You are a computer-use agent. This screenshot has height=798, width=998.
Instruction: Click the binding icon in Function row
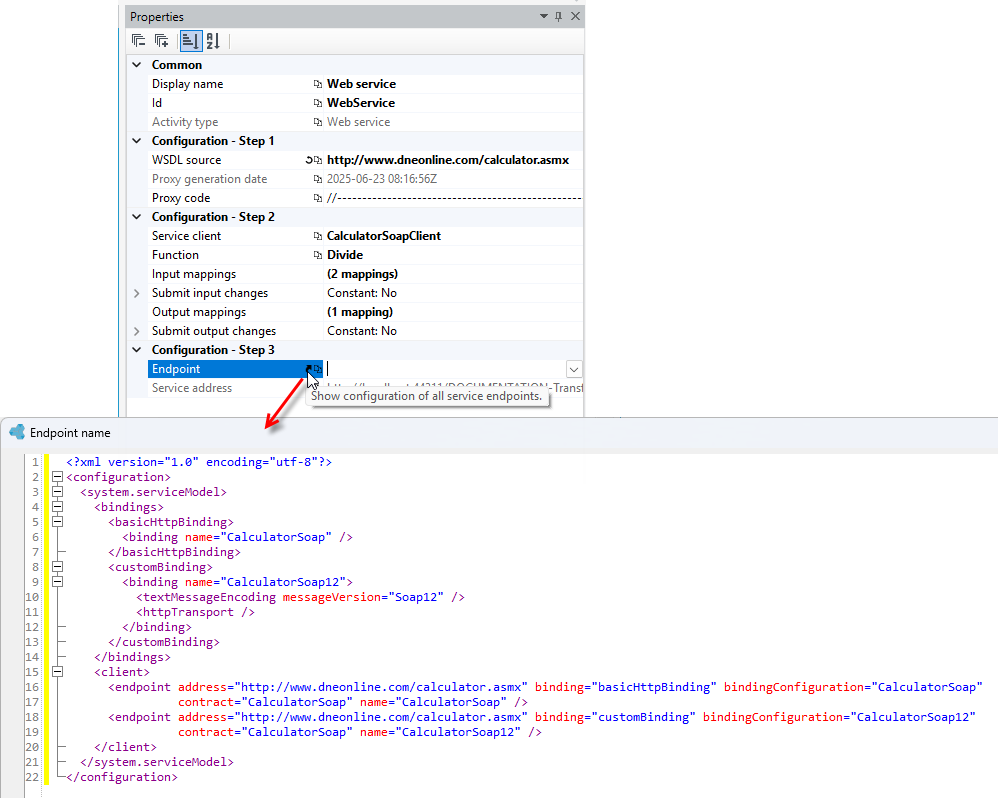318,255
